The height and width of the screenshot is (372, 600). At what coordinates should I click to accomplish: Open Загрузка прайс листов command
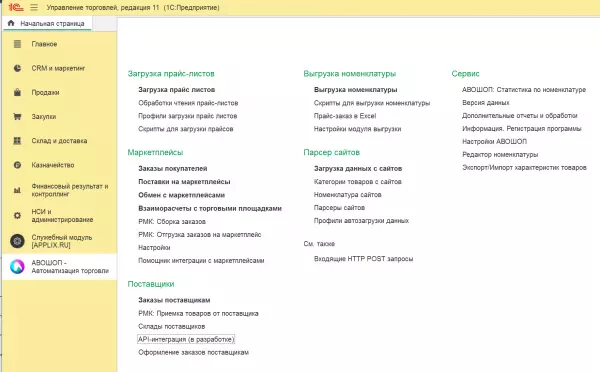point(176,90)
